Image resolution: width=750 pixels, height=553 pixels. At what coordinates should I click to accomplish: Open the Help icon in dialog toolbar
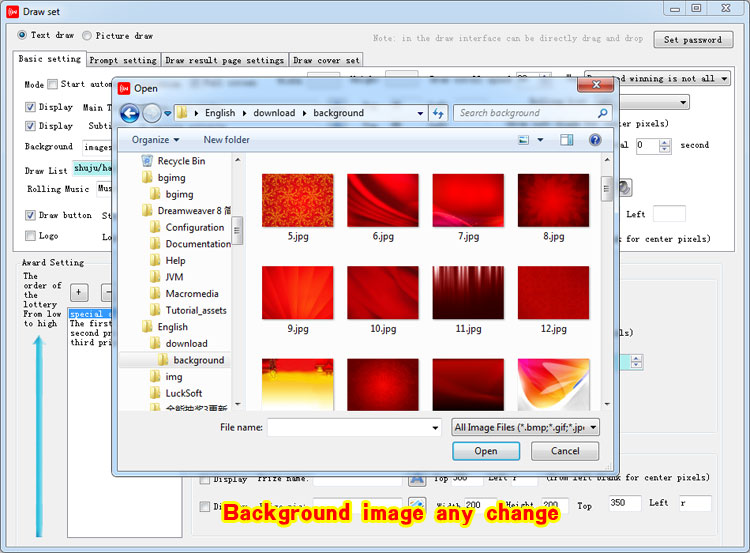tap(595, 140)
